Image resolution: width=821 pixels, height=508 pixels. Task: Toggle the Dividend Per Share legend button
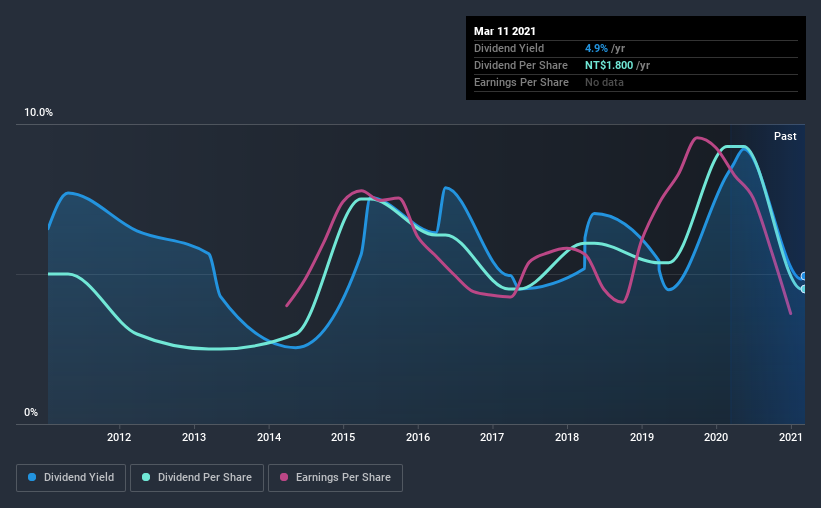click(x=197, y=478)
